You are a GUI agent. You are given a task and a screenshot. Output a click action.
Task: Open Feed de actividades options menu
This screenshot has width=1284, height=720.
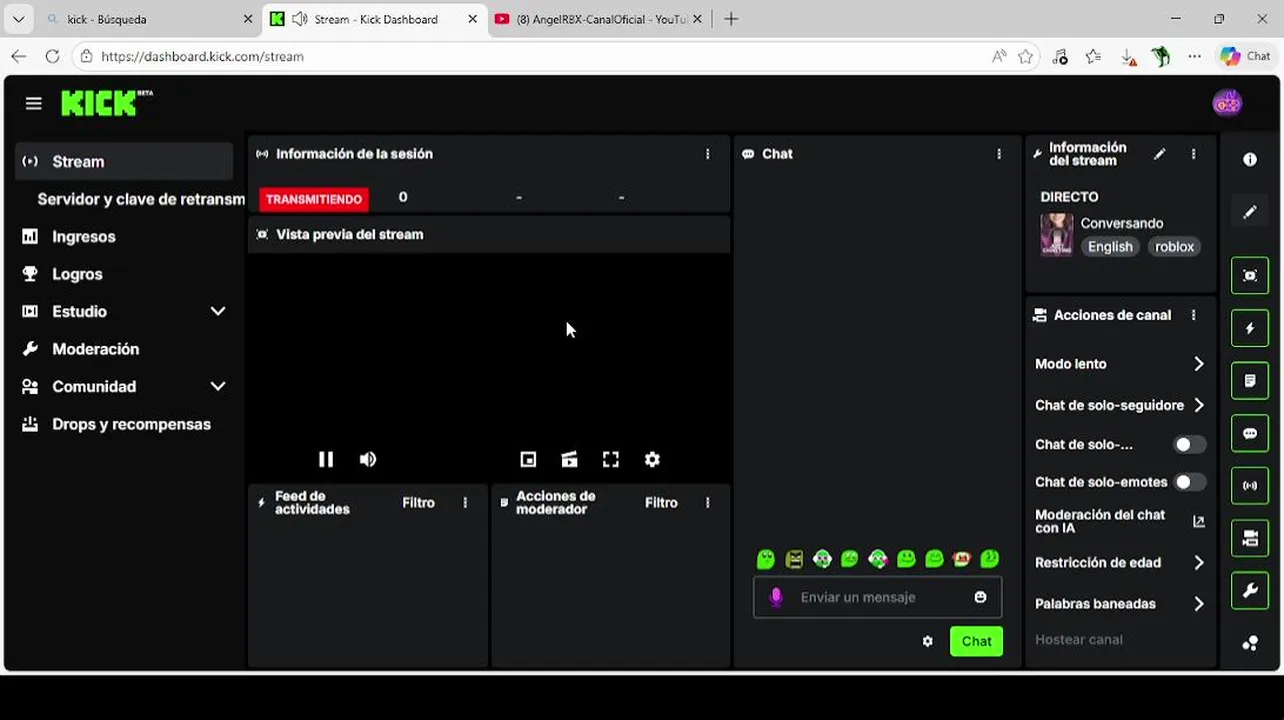(465, 503)
